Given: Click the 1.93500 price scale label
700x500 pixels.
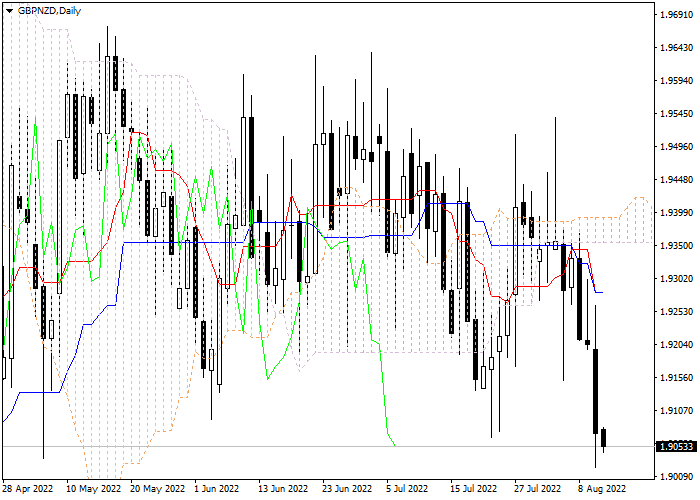Looking at the screenshot, I should [x=677, y=246].
